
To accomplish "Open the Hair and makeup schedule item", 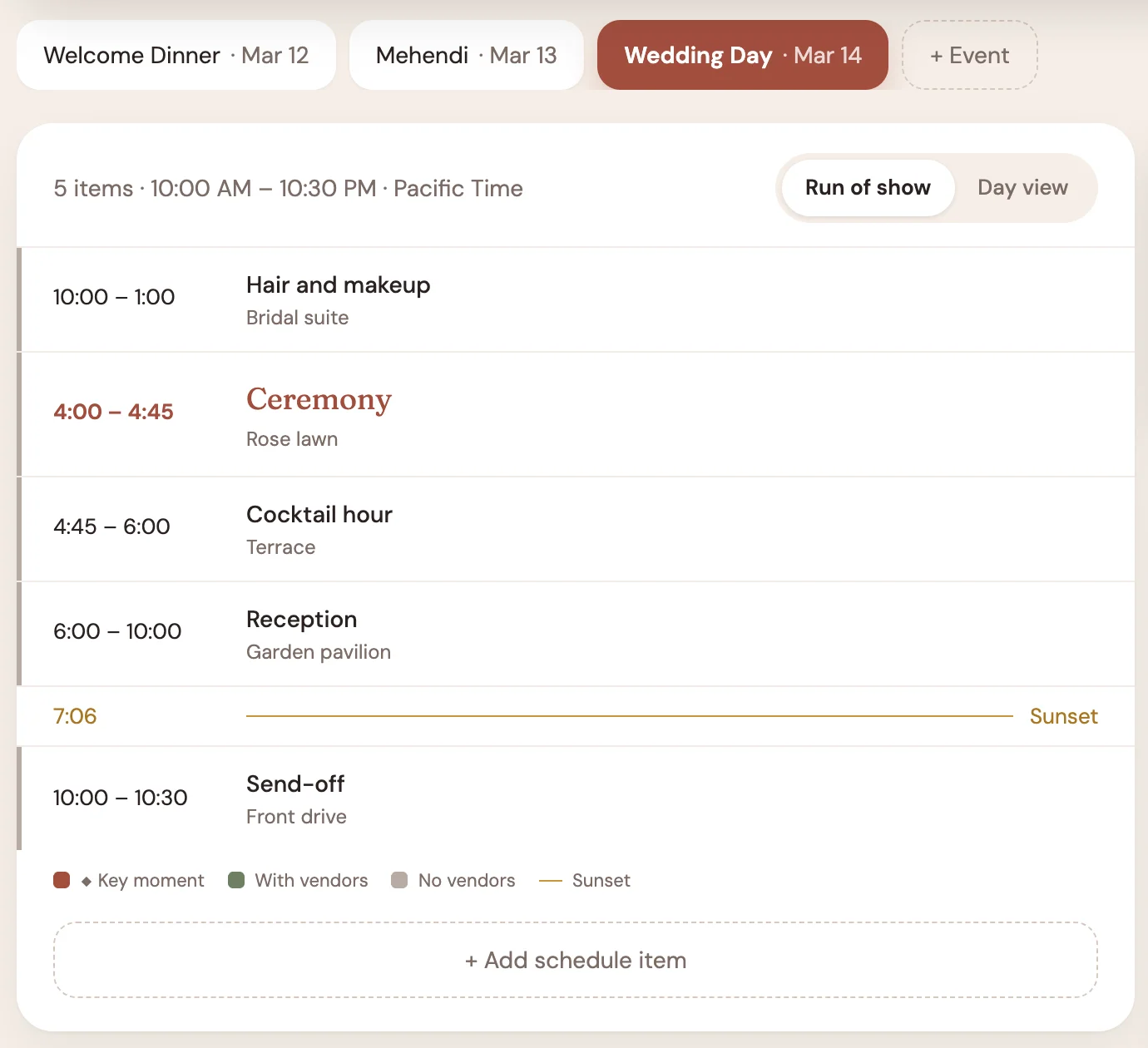I will point(576,299).
